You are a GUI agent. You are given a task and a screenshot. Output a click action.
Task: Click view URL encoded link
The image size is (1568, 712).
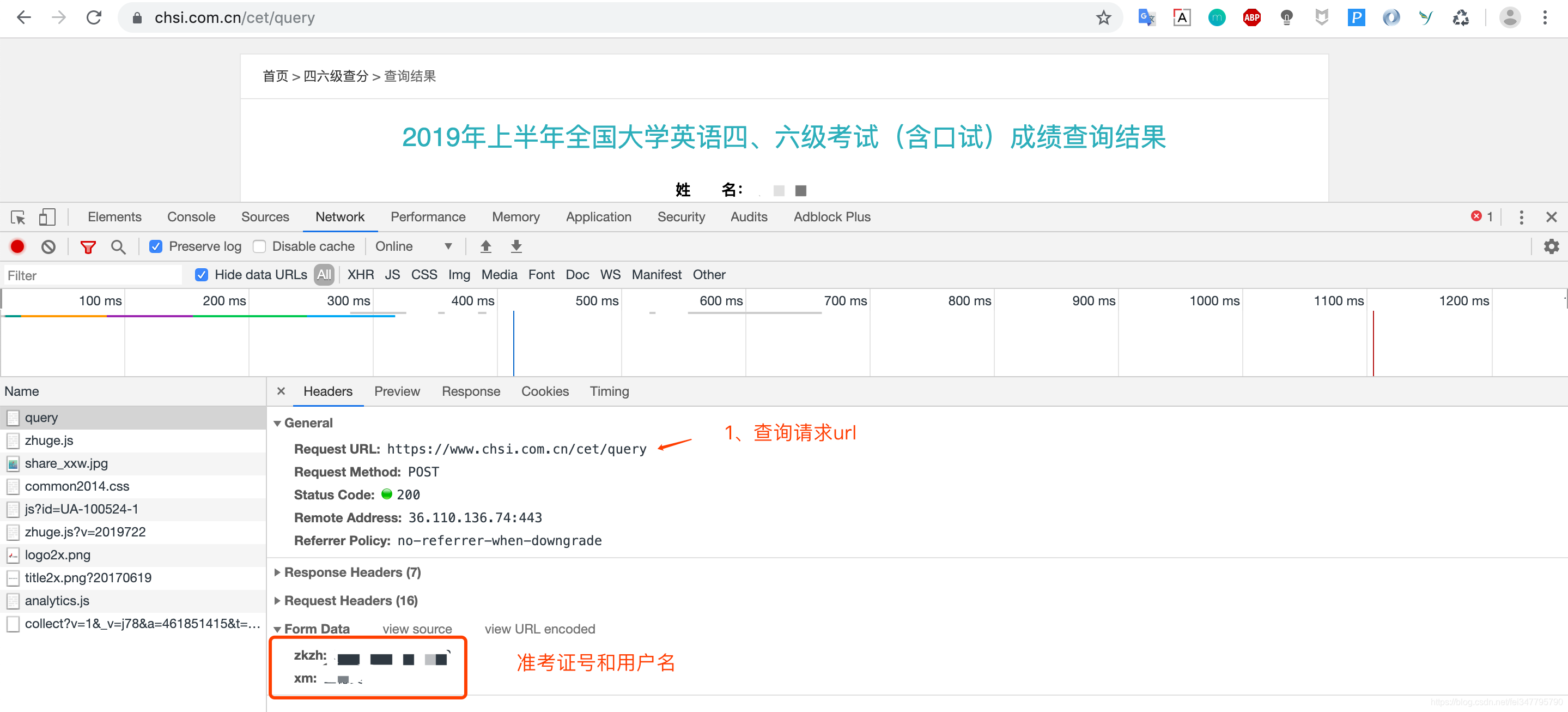coord(539,629)
